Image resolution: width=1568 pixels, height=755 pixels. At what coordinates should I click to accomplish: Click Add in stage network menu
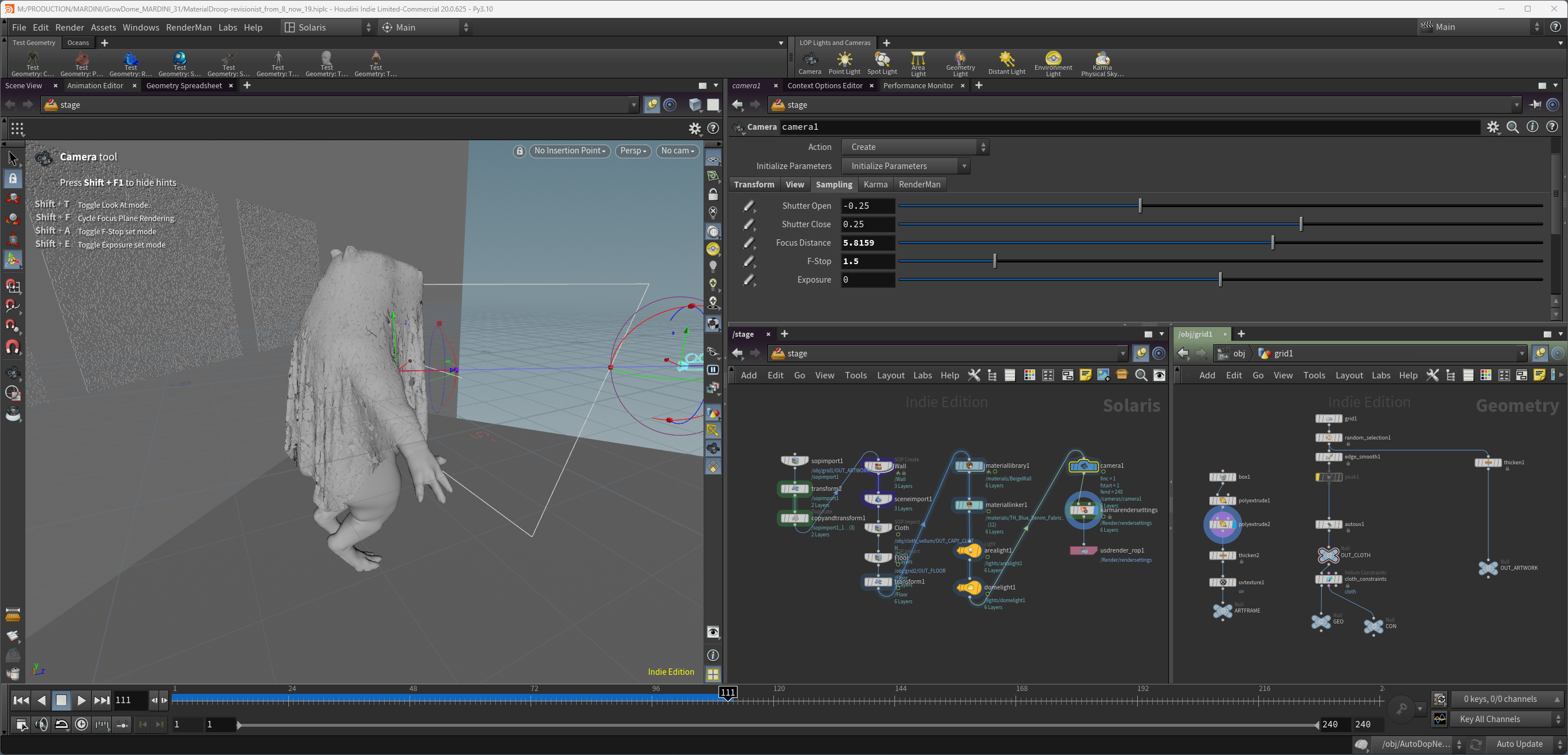coord(749,375)
